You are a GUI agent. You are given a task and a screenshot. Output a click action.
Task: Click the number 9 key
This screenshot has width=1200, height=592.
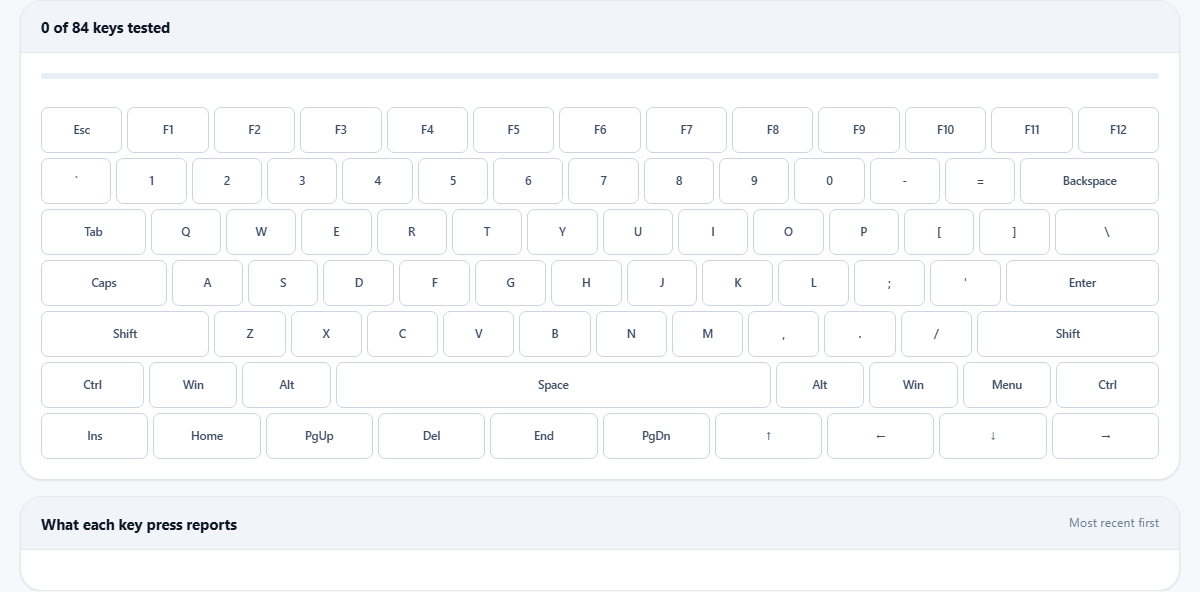point(754,181)
